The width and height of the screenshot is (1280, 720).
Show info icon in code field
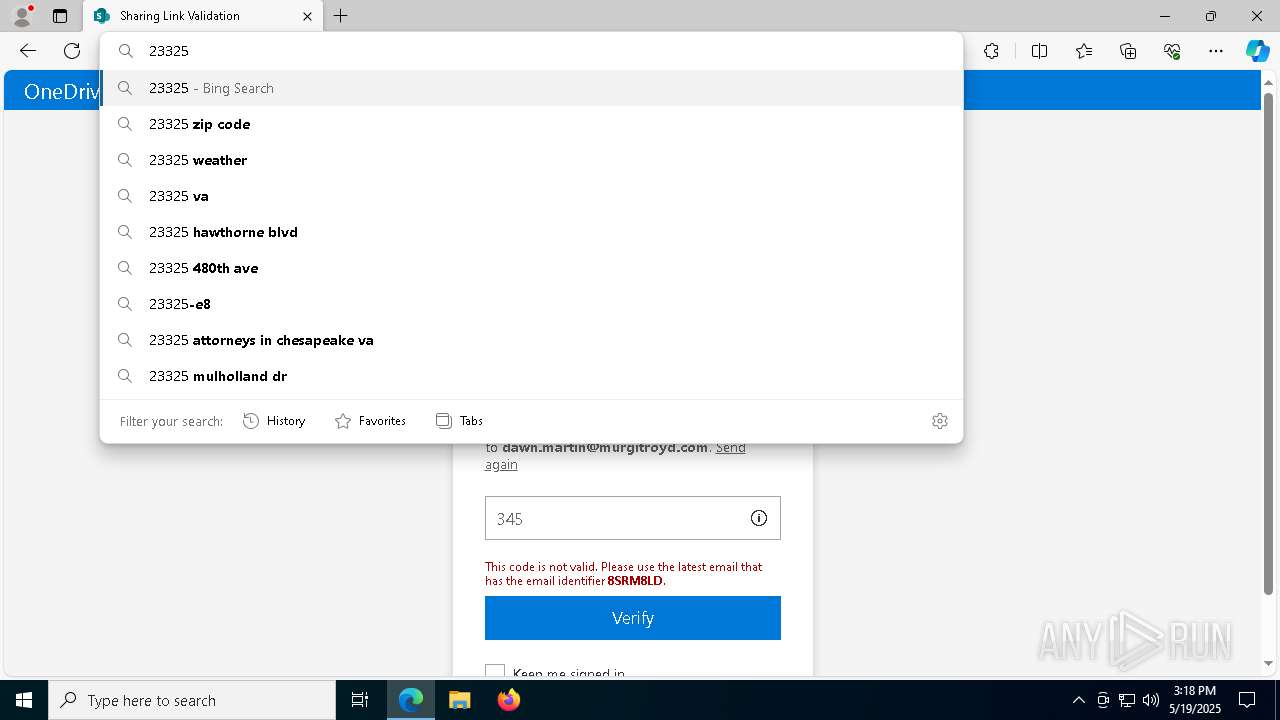click(759, 518)
